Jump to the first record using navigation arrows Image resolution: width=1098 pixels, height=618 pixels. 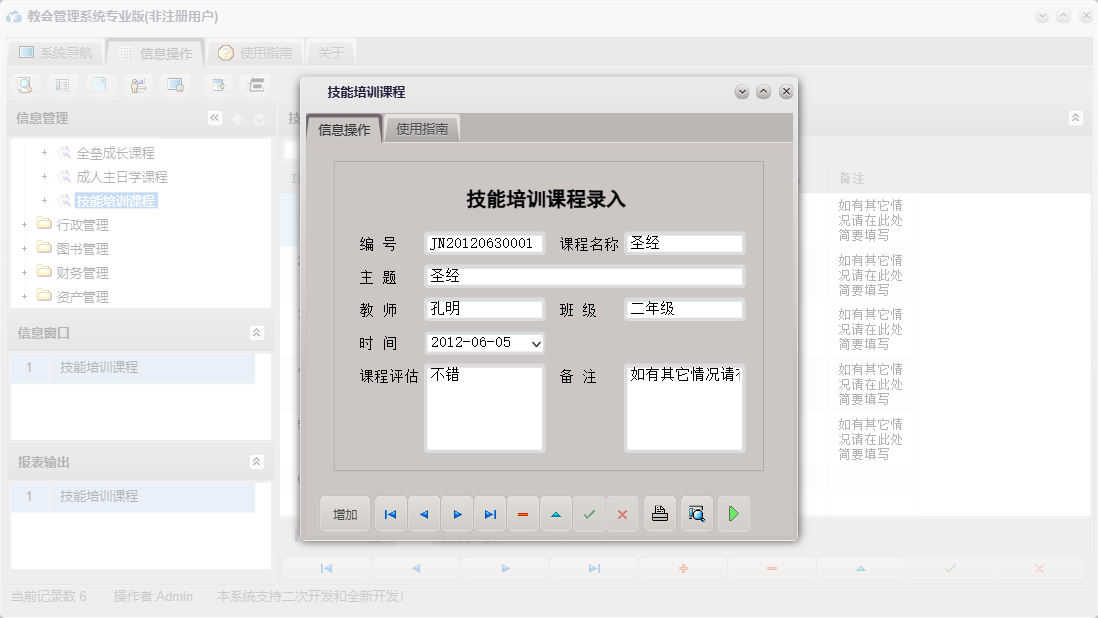[390, 513]
